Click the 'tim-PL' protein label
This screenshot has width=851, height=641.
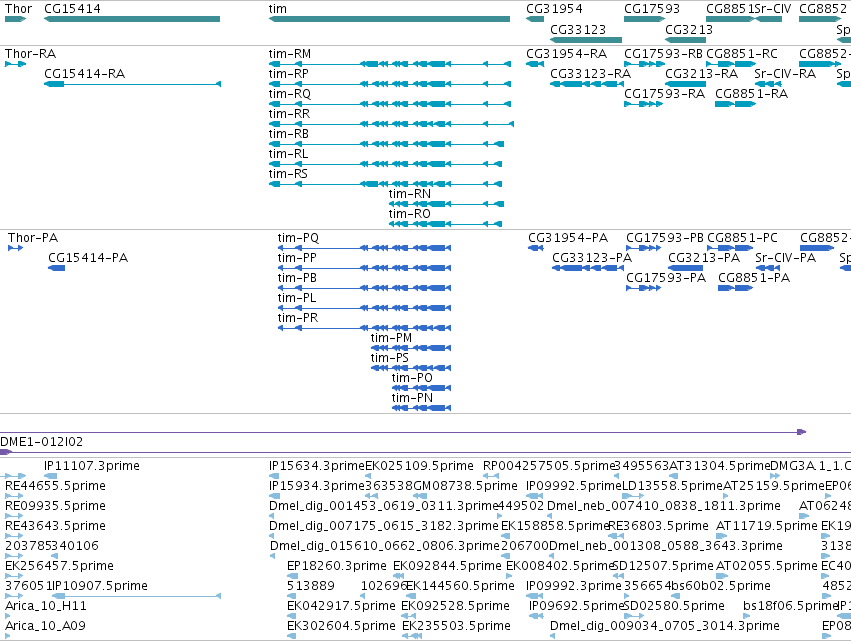point(296,298)
